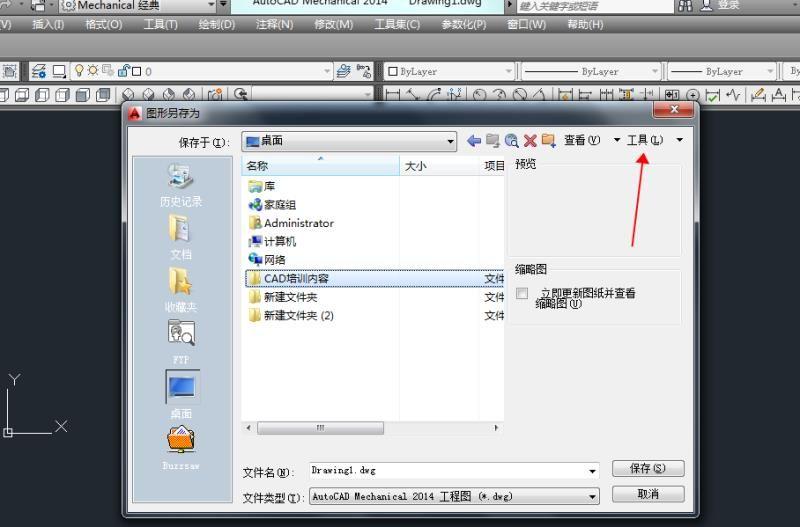Viewport: 800px width, 527px height.
Task: Open the 参数化(P) menu
Action: tap(464, 24)
